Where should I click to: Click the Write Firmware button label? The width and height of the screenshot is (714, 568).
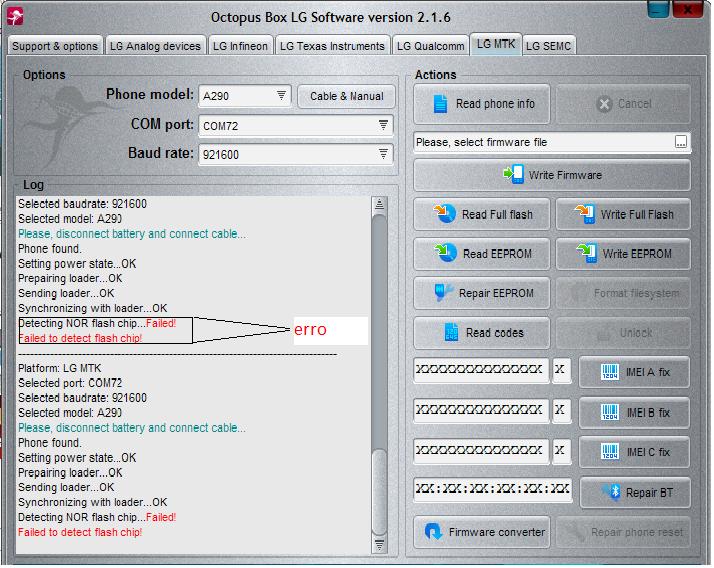pos(565,175)
